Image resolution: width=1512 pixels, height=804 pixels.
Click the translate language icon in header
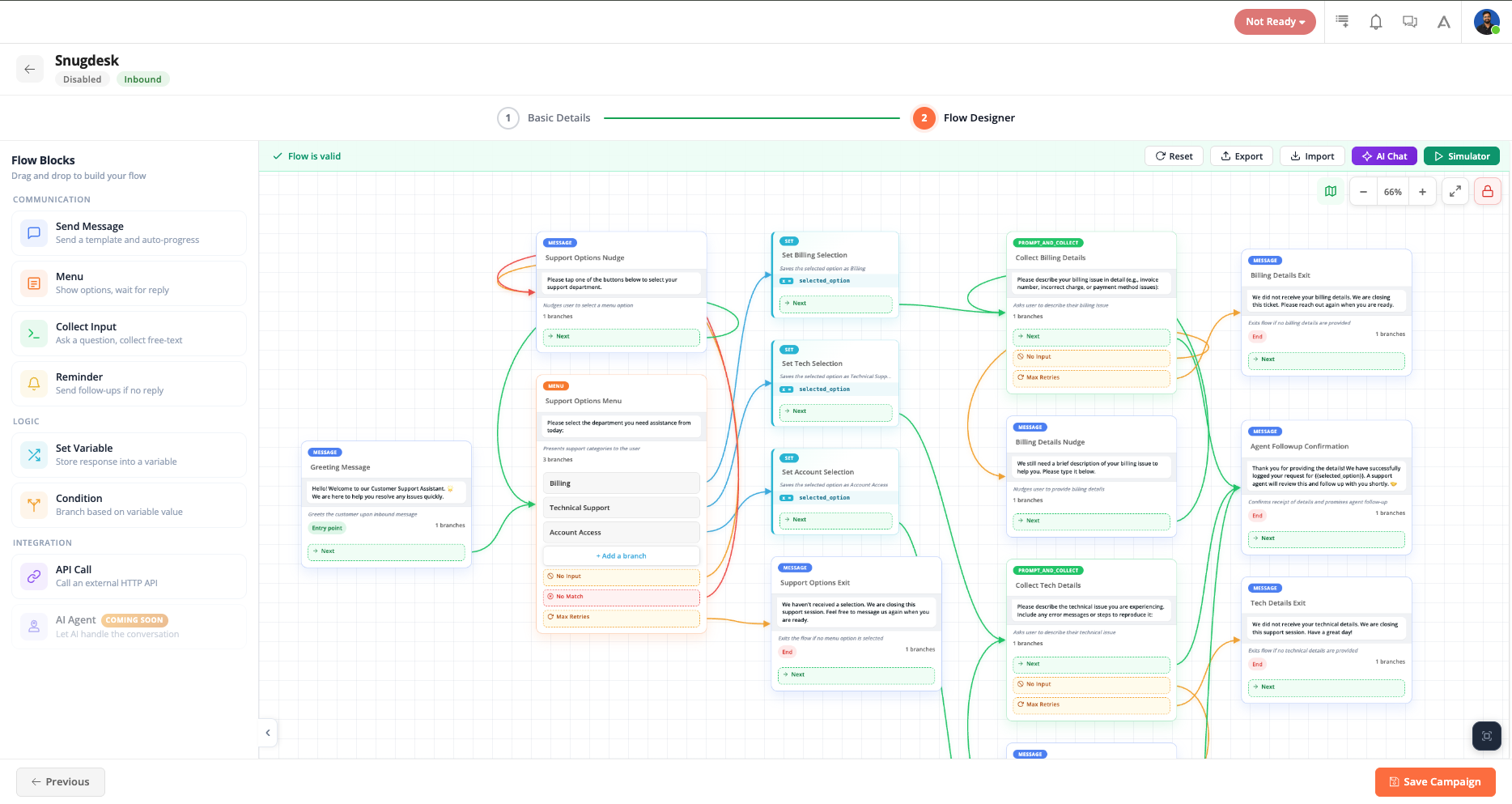[1444, 22]
